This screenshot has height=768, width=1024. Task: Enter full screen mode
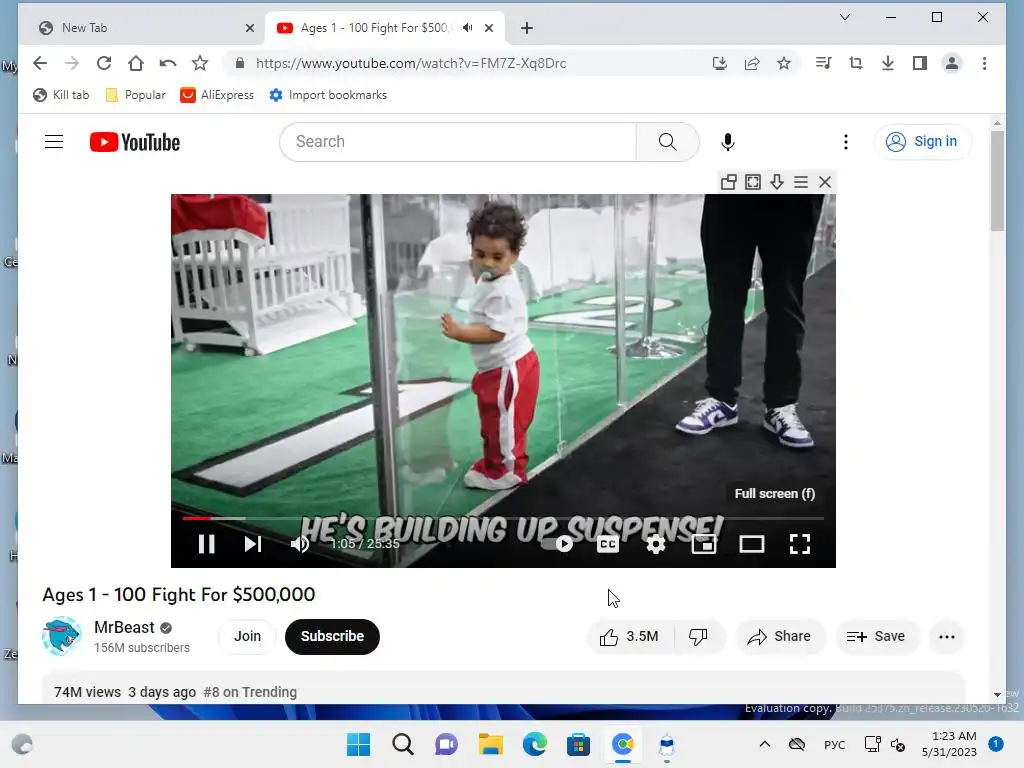click(800, 544)
